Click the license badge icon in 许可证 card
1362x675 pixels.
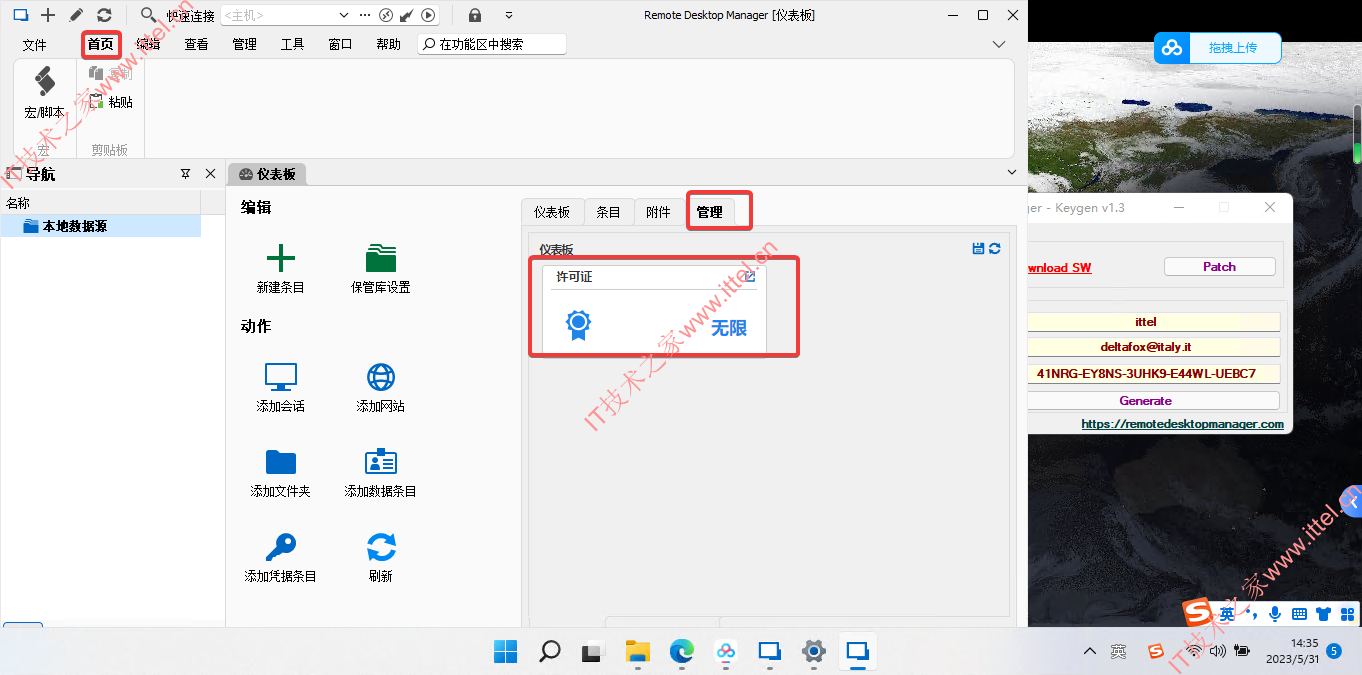tap(578, 325)
